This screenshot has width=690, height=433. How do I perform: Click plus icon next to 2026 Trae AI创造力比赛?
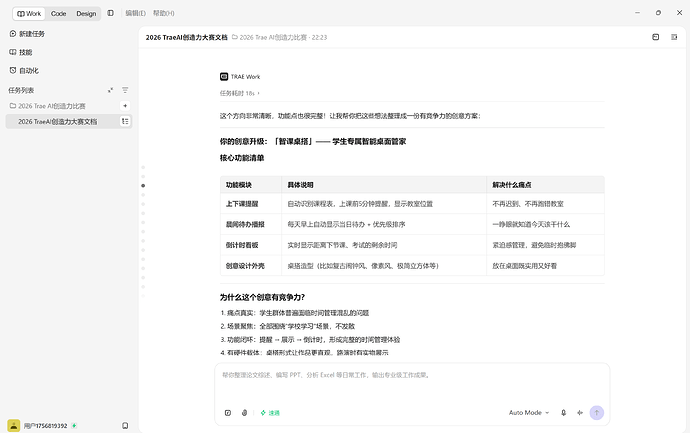click(x=125, y=106)
